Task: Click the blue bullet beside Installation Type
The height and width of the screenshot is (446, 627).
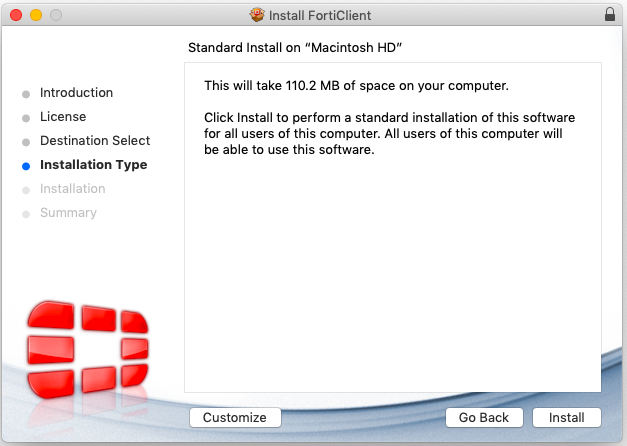Action: tap(26, 166)
